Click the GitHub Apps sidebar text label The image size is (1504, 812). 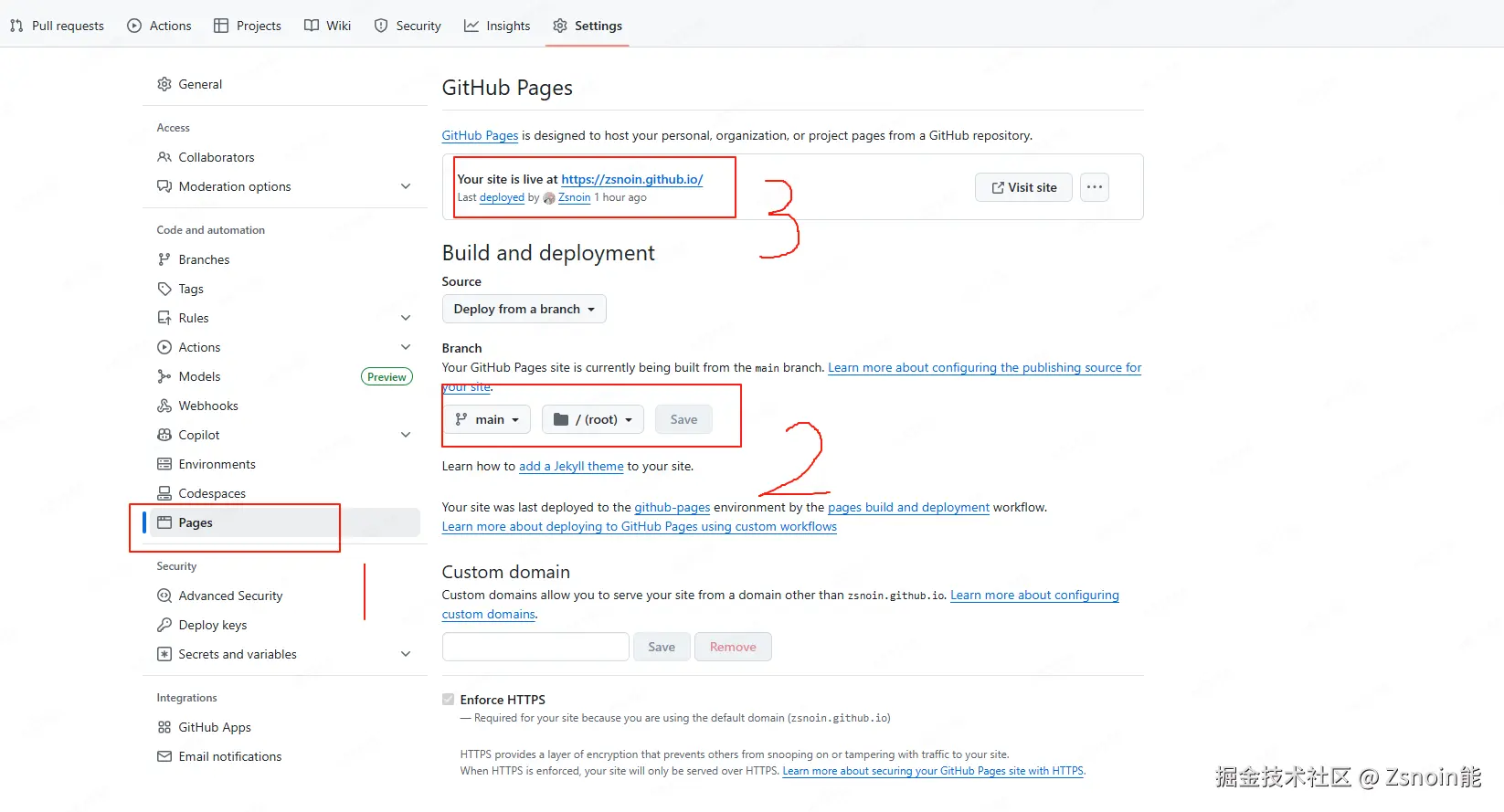pos(215,727)
